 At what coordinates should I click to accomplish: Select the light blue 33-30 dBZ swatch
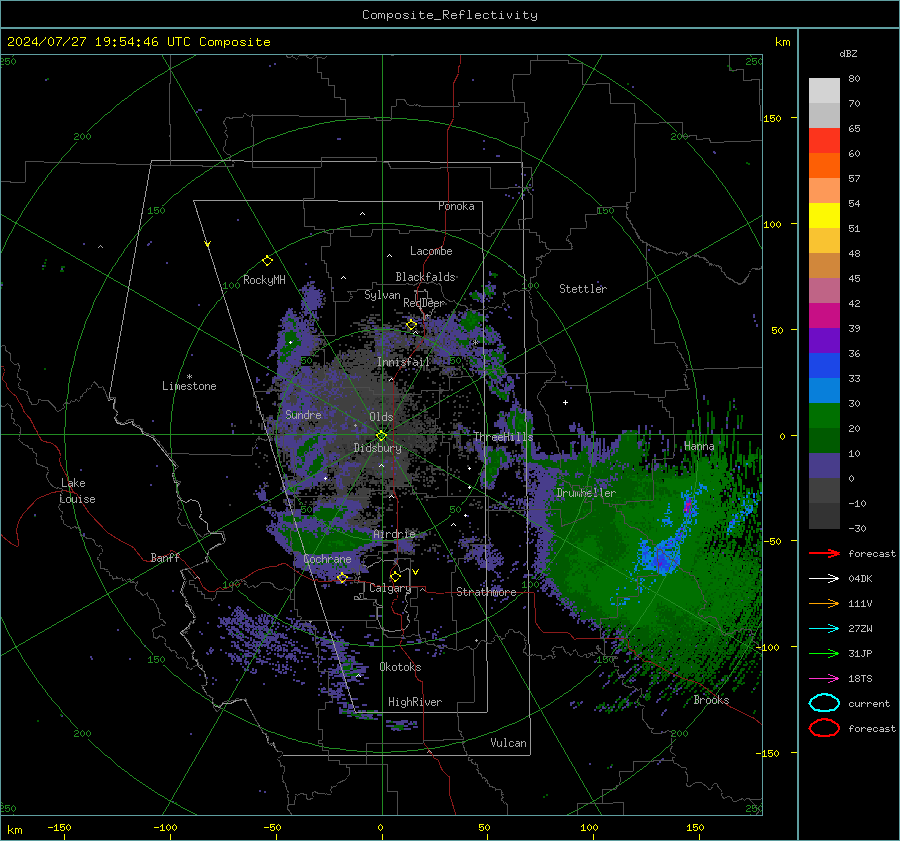click(824, 390)
